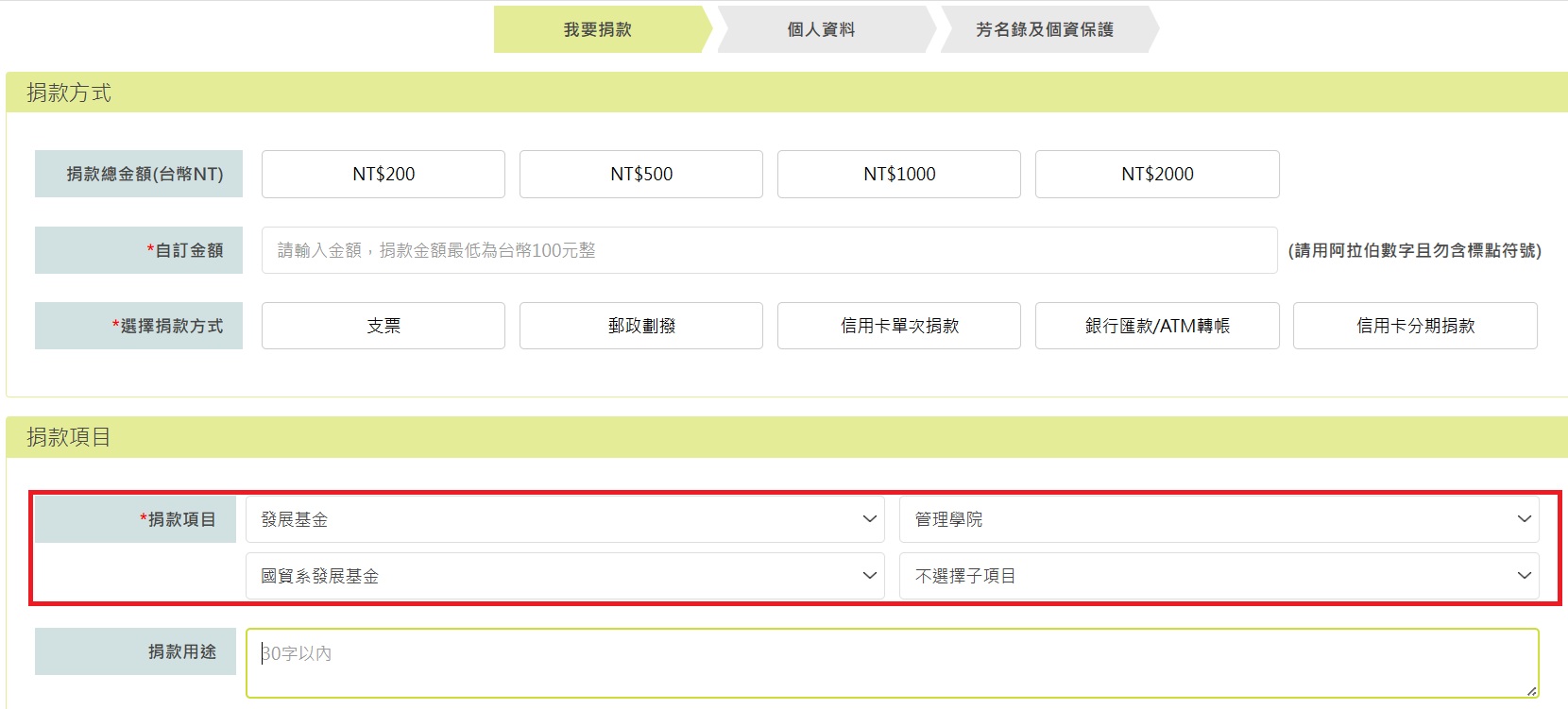The height and width of the screenshot is (709, 1568).
Task: Grab the resize handle of 捐款用途 textarea
Action: [x=1531, y=691]
